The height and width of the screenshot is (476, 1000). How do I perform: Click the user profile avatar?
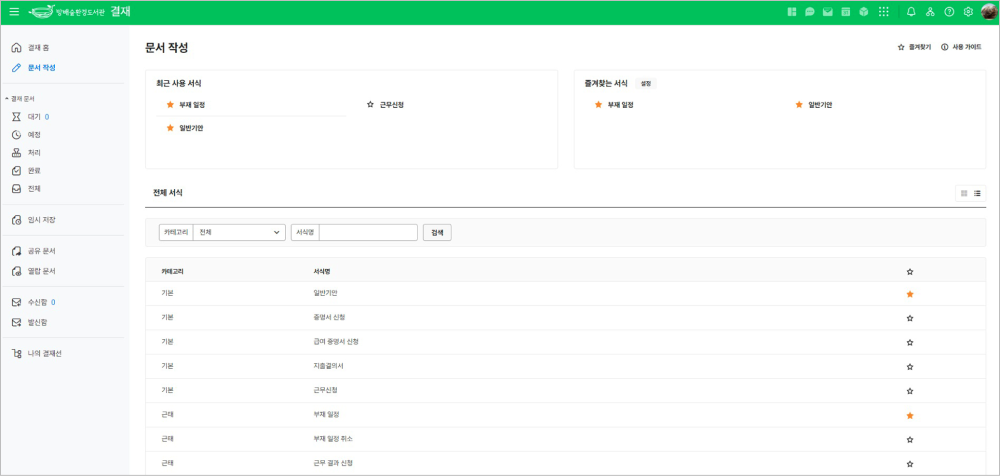[x=986, y=12]
